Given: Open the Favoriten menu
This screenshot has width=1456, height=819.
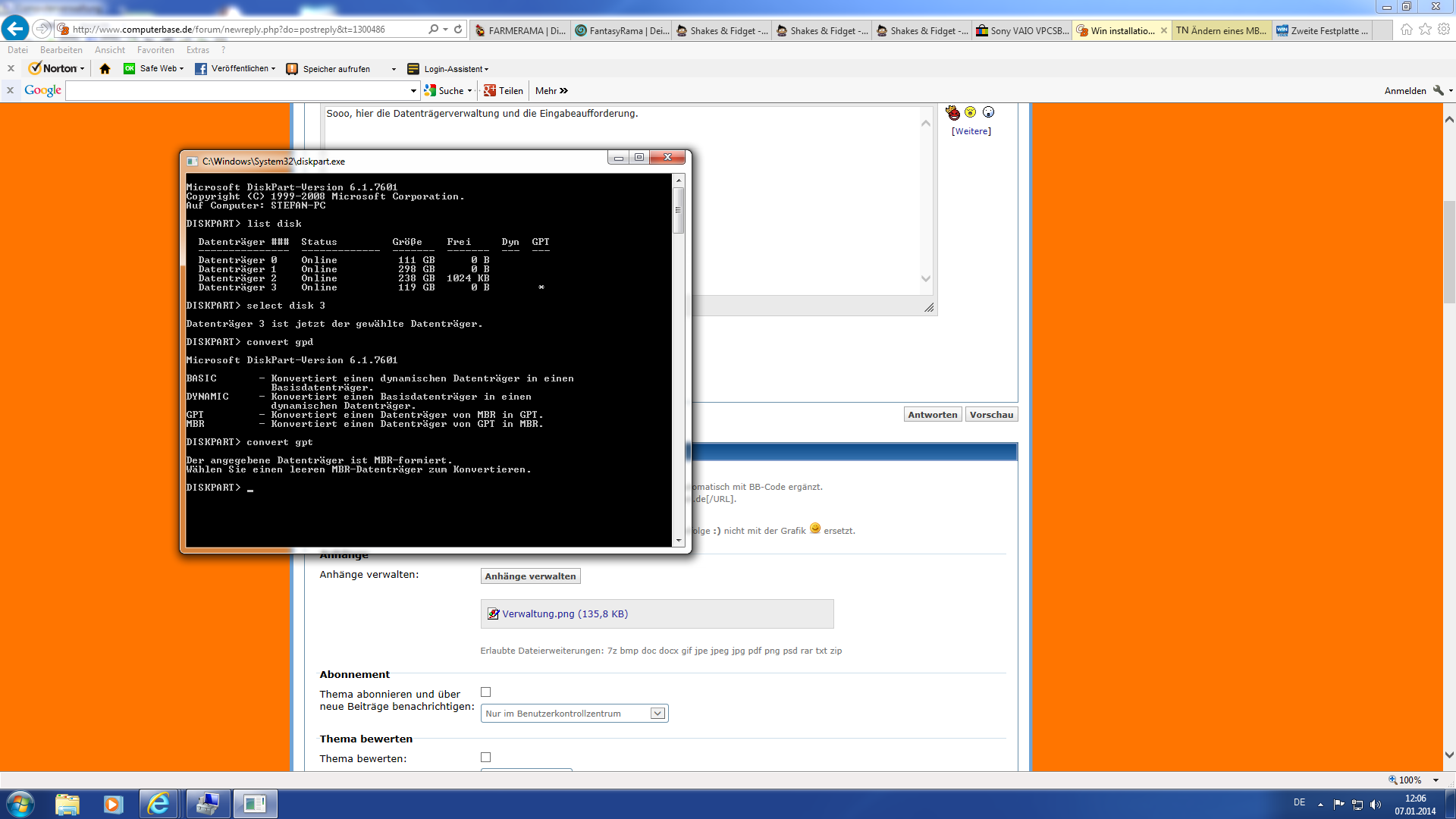Looking at the screenshot, I should coord(155,50).
